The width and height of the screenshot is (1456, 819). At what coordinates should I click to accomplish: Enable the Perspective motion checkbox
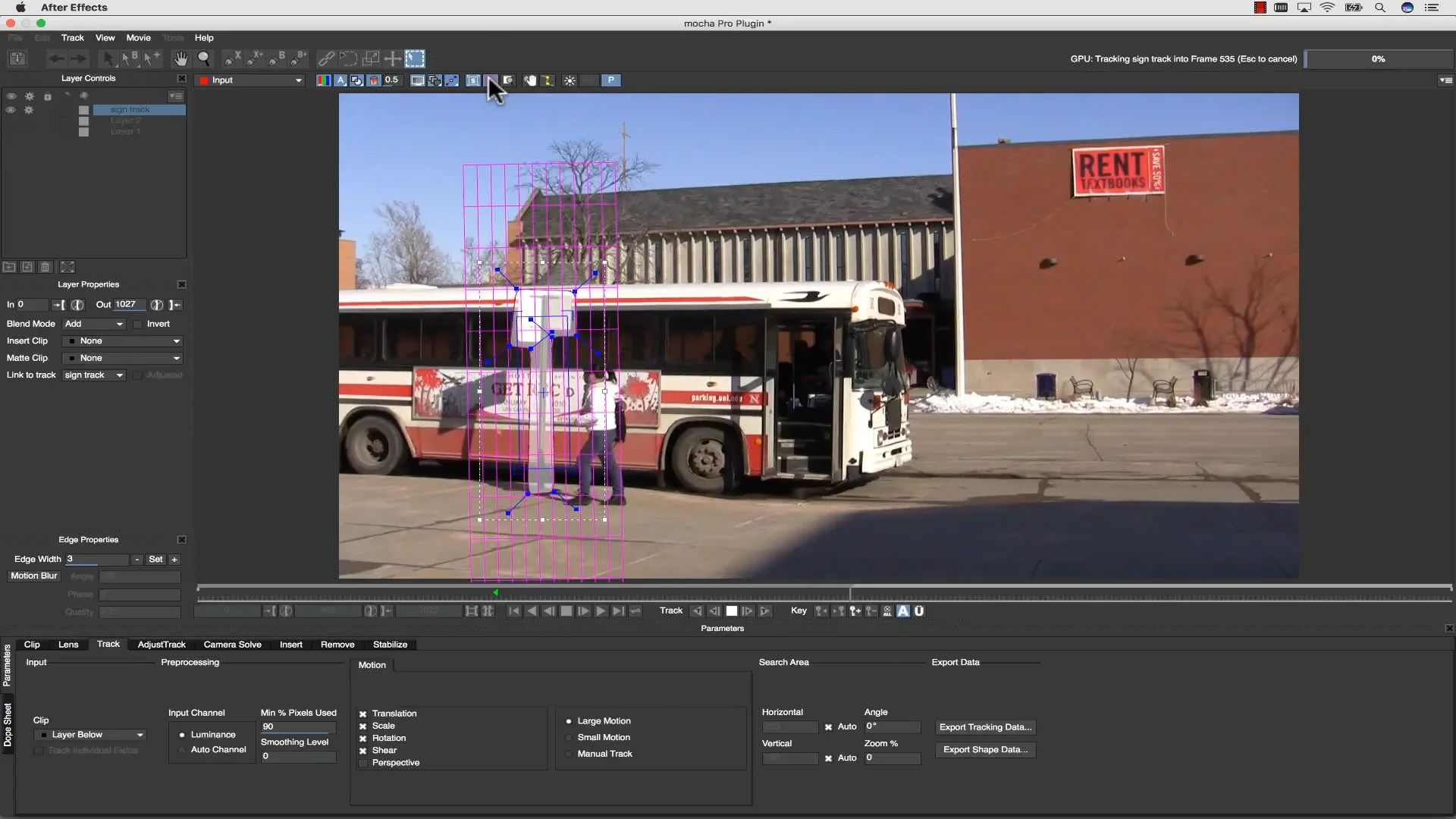coord(363,764)
